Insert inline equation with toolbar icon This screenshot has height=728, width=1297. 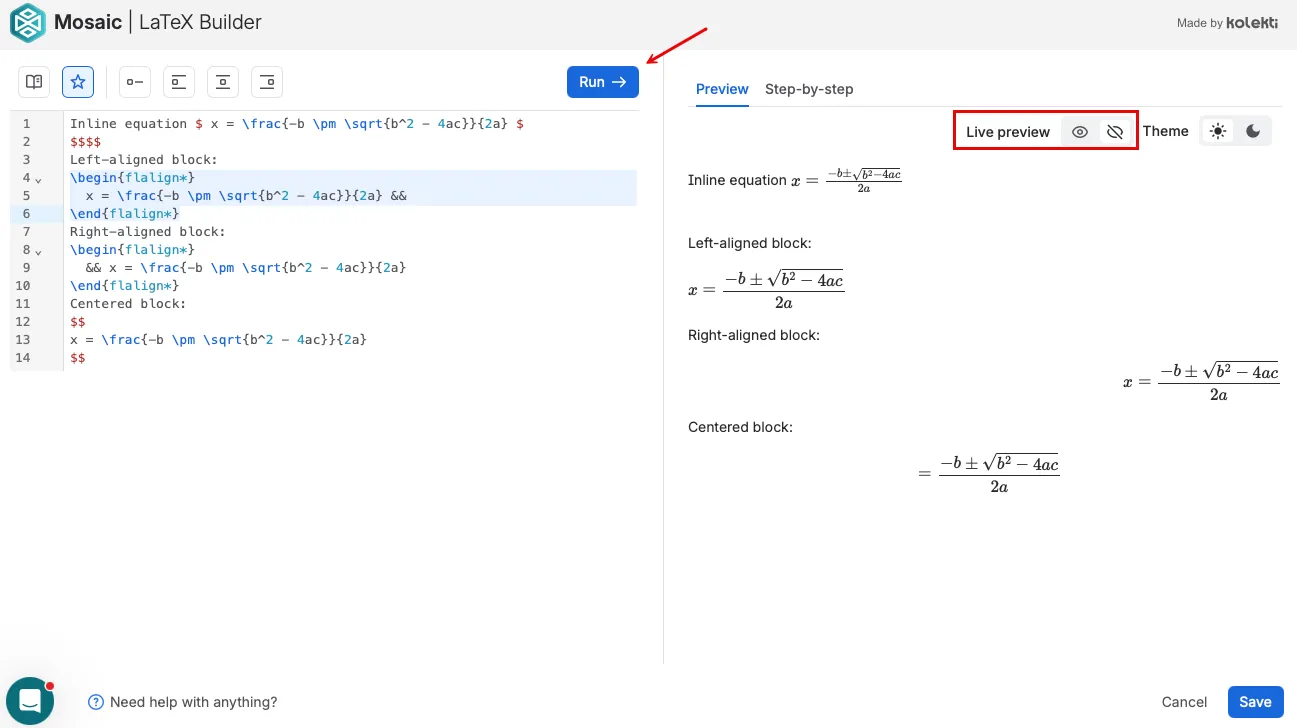[135, 82]
